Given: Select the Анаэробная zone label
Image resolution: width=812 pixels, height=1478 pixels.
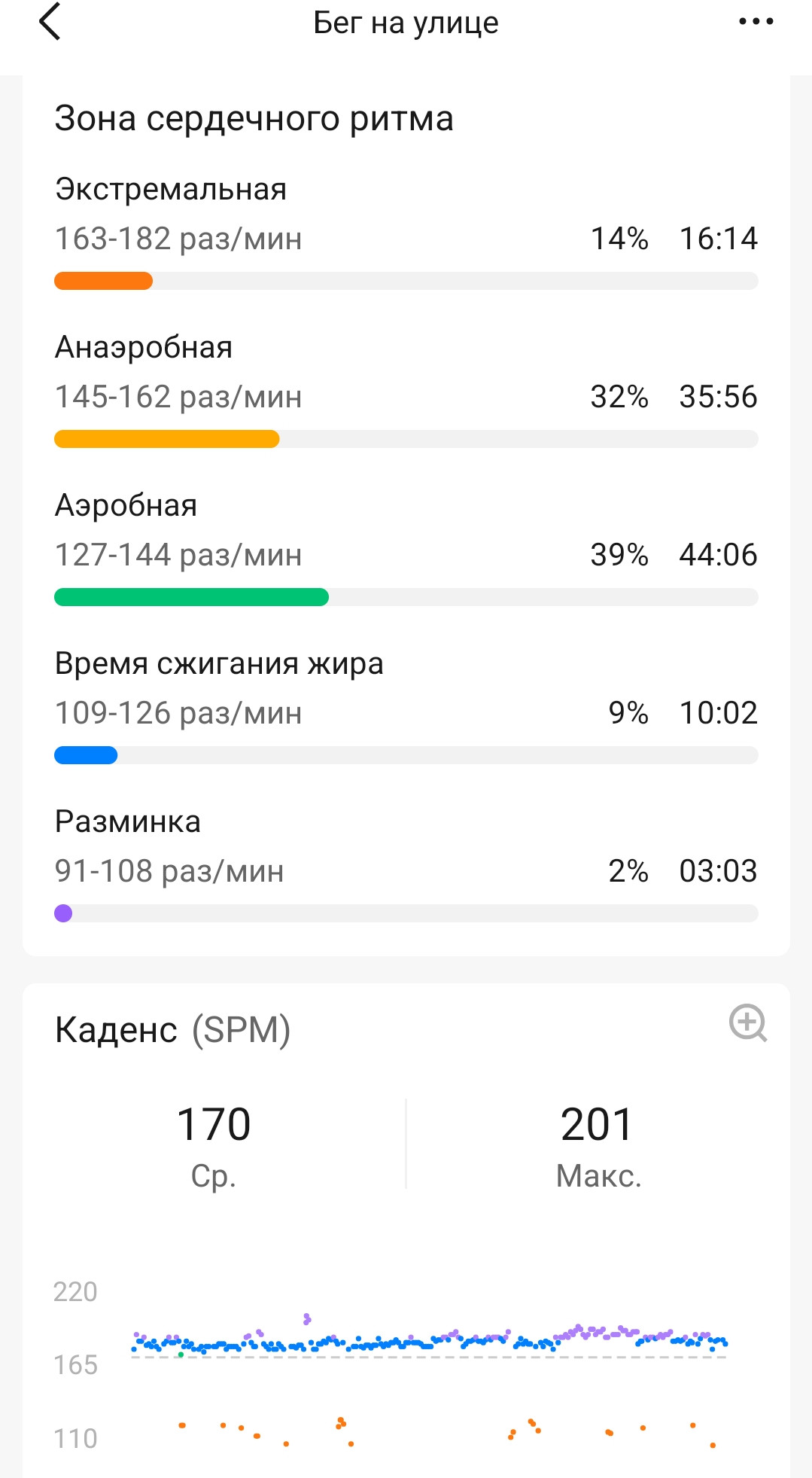Looking at the screenshot, I should click(x=144, y=347).
